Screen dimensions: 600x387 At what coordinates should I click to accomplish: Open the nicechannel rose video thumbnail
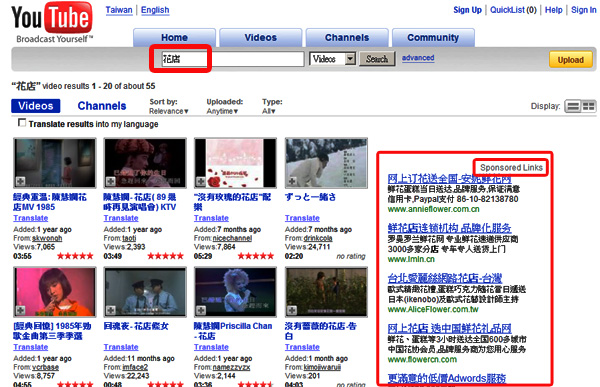pyautogui.click(x=235, y=163)
